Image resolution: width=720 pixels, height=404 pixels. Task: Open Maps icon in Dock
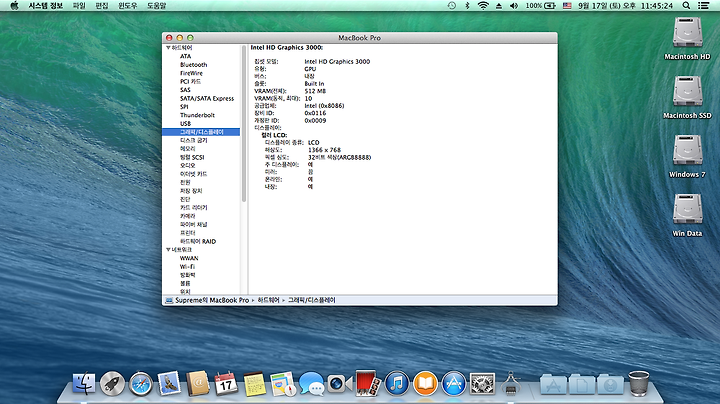(283, 384)
